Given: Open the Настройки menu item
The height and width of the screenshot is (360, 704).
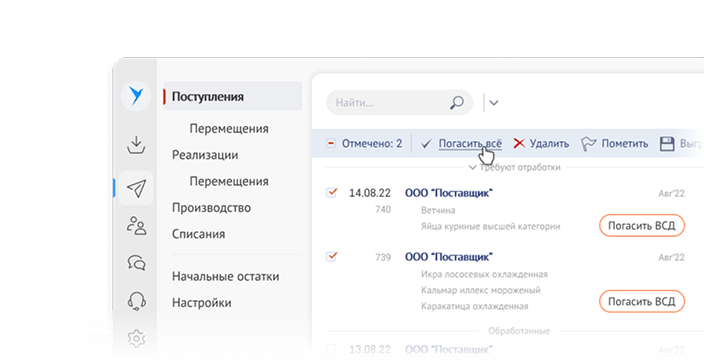Looking at the screenshot, I should point(202,303).
